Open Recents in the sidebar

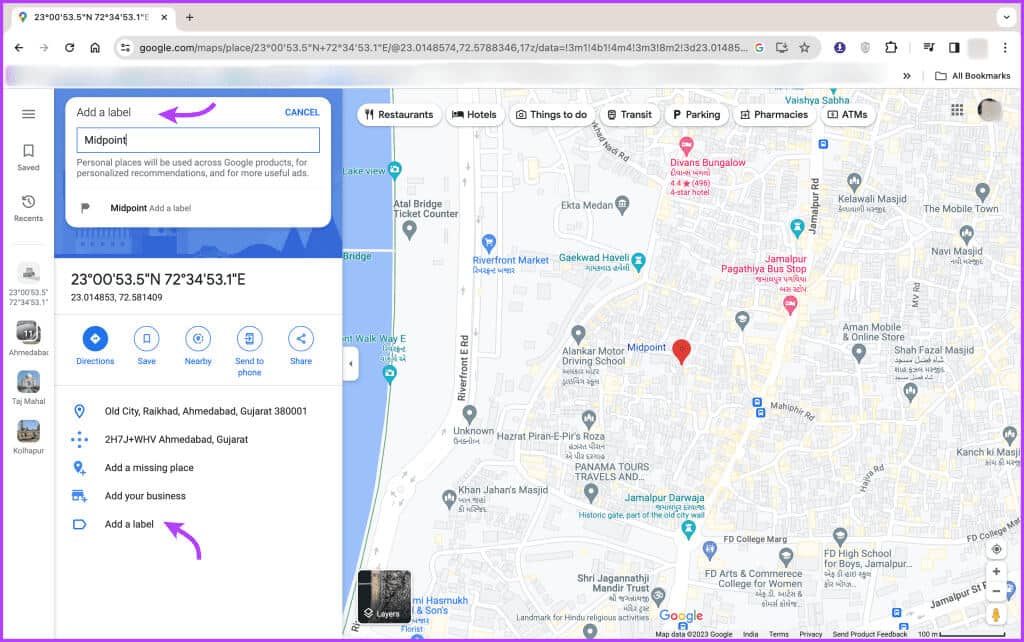pyautogui.click(x=28, y=208)
